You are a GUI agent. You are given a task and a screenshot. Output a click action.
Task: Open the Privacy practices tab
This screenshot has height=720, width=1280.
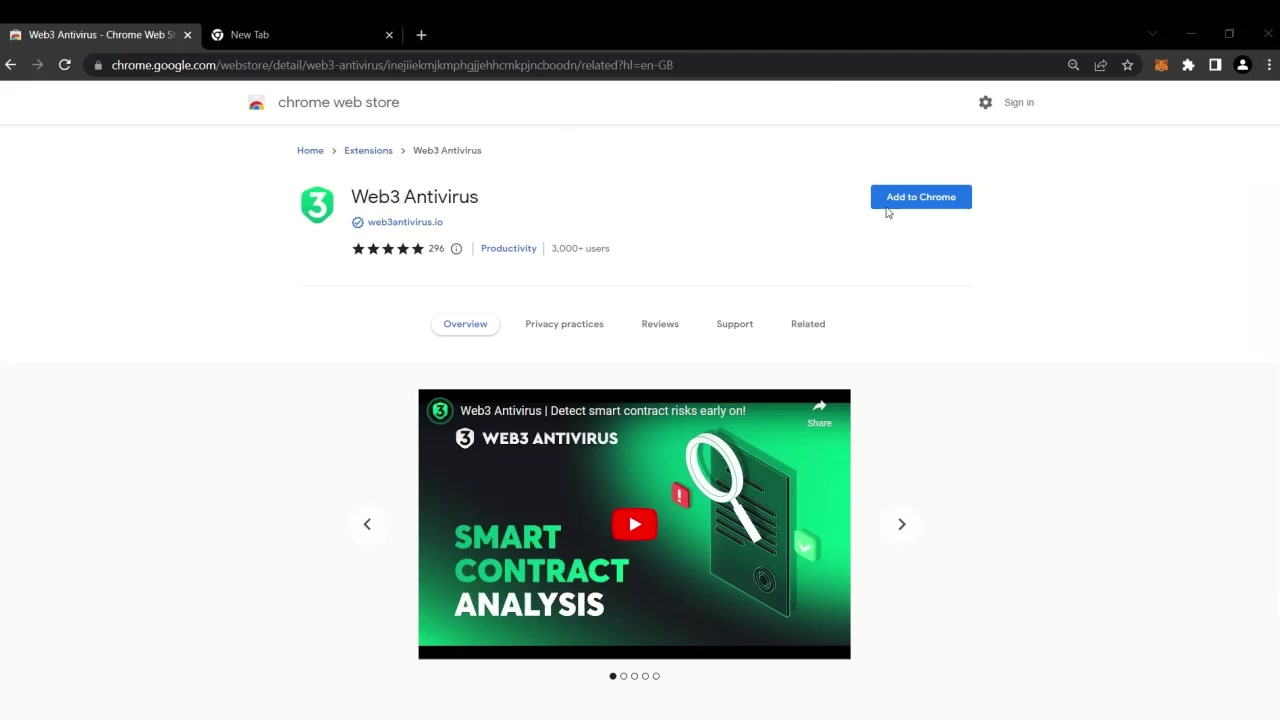[564, 323]
